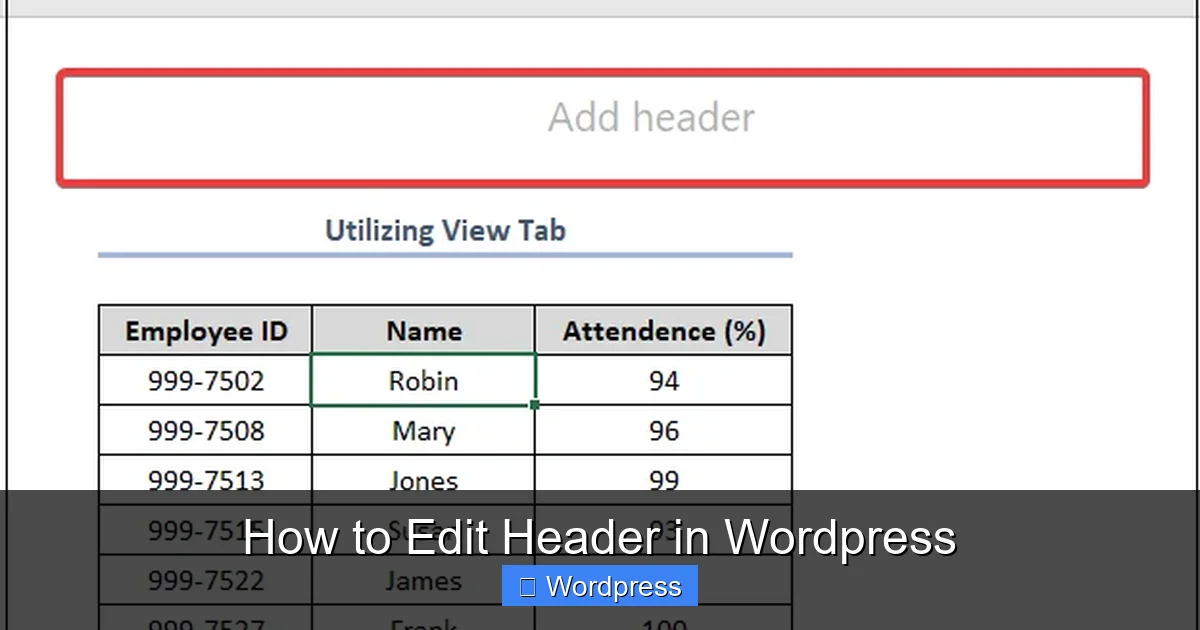Select the cell showing James
1200x630 pixels.
[x=423, y=580]
